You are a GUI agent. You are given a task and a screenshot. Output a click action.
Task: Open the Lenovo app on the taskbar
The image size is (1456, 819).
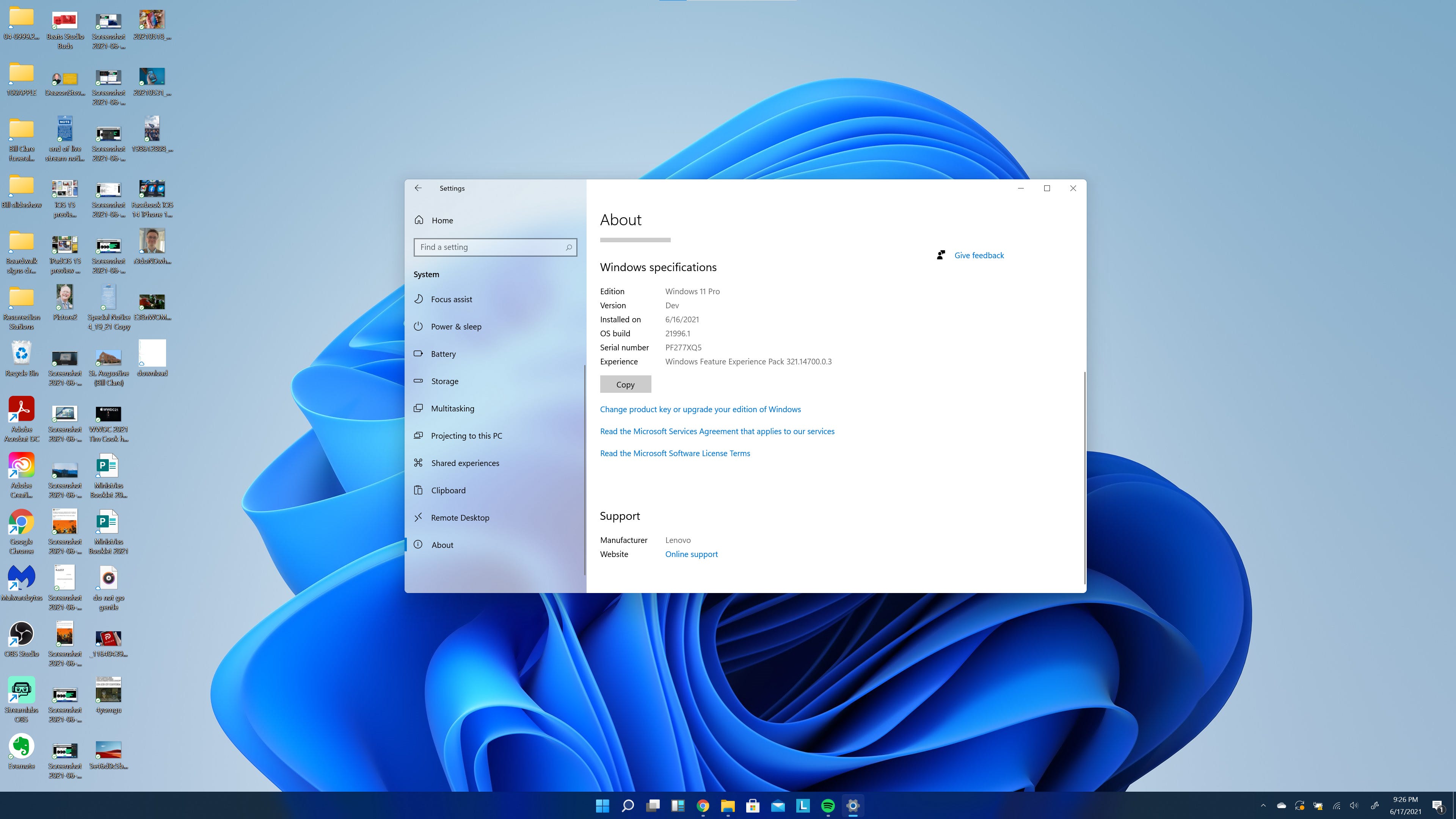[x=803, y=805]
